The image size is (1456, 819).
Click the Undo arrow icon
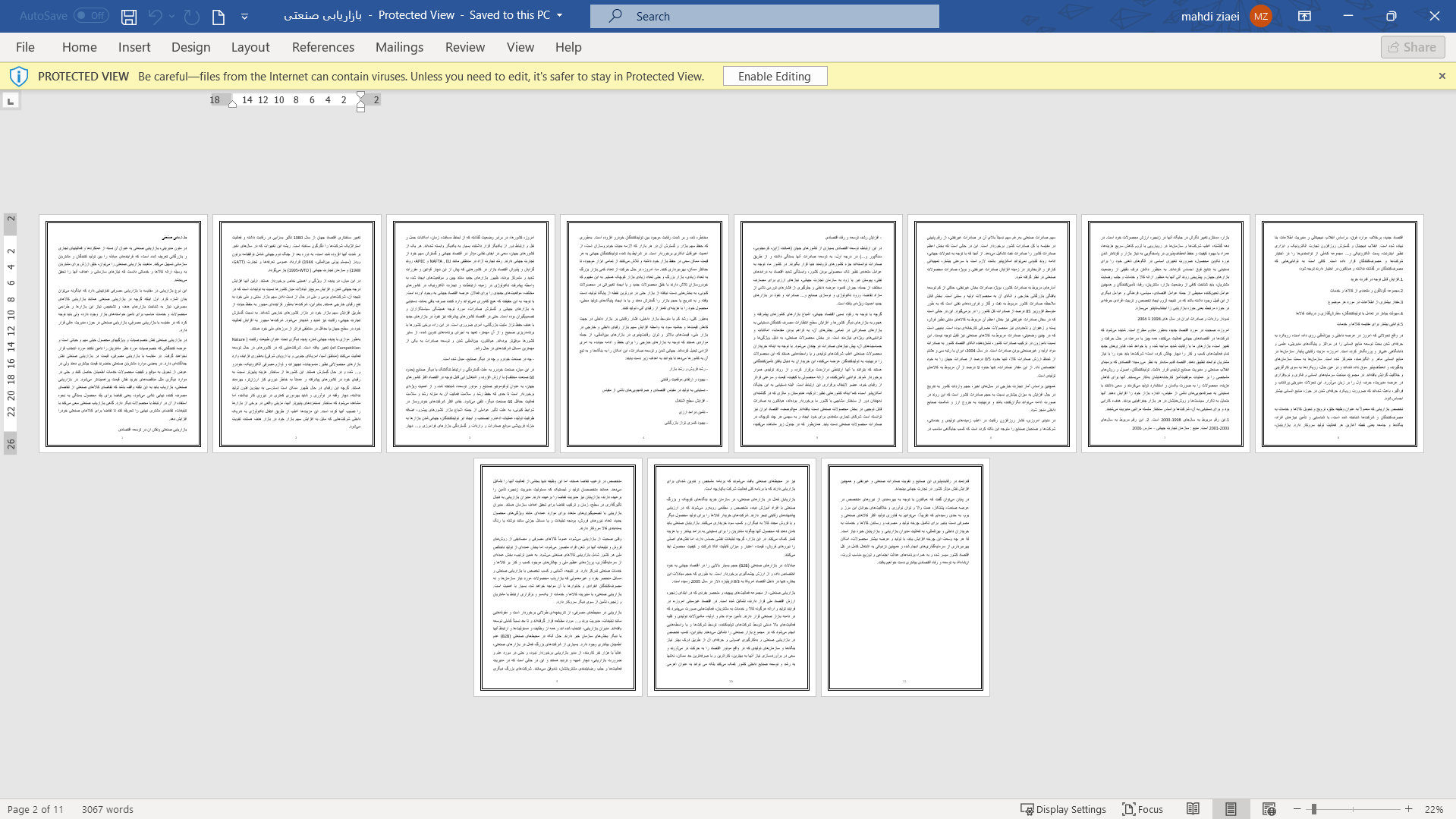(x=156, y=16)
